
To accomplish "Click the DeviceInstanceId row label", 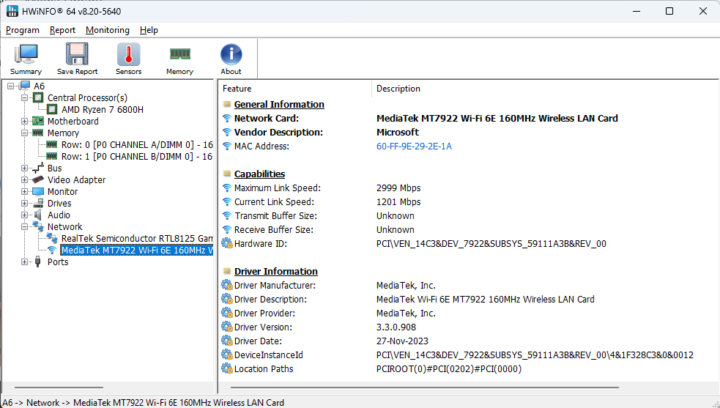I will click(x=269, y=355).
